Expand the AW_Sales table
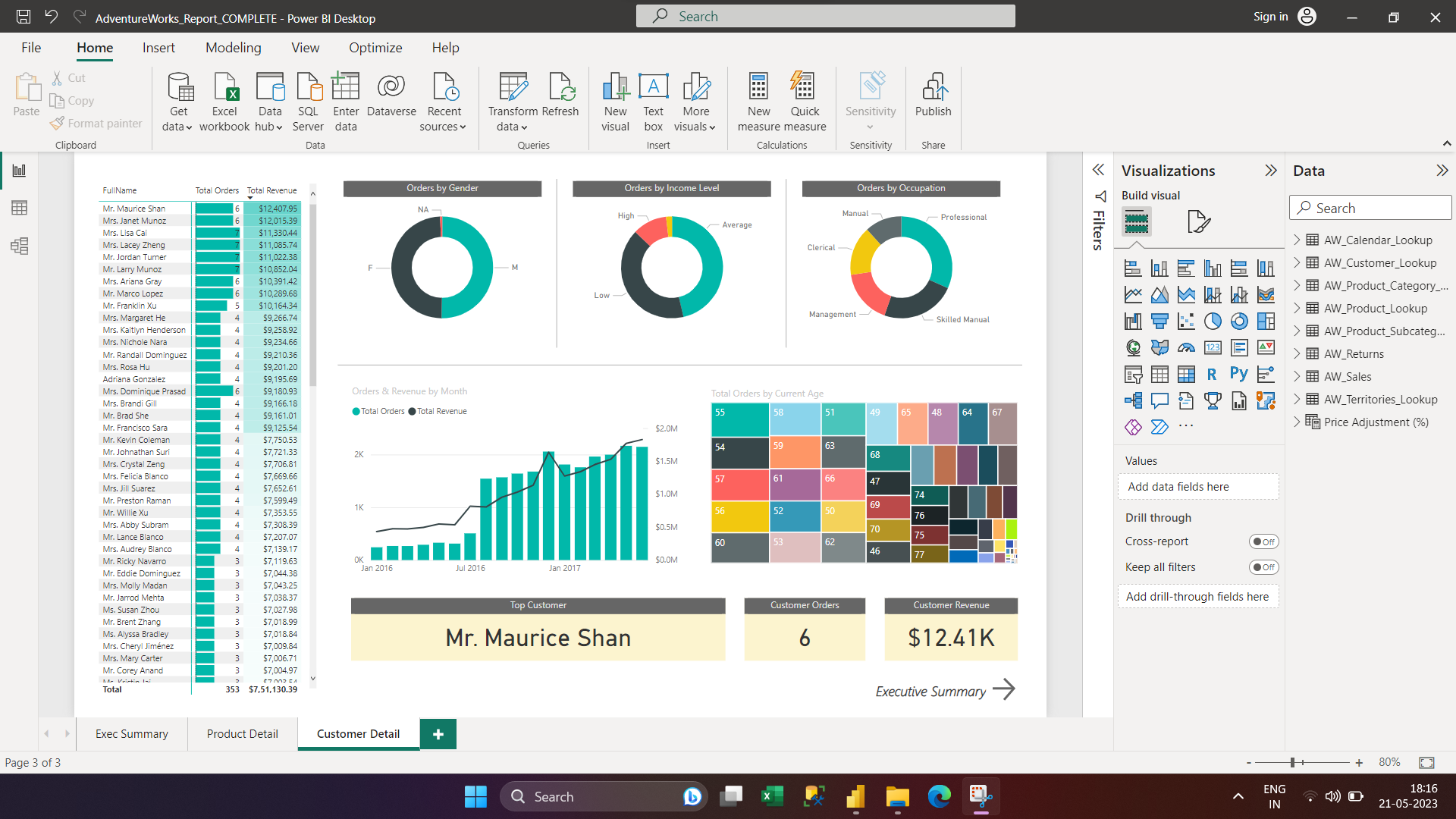This screenshot has width=1456, height=819. tap(1297, 376)
